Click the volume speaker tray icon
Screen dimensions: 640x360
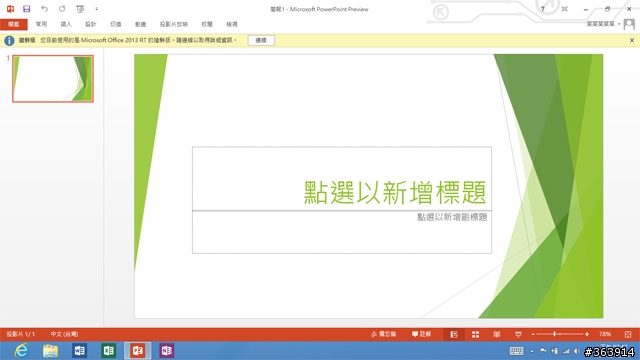[577, 351]
